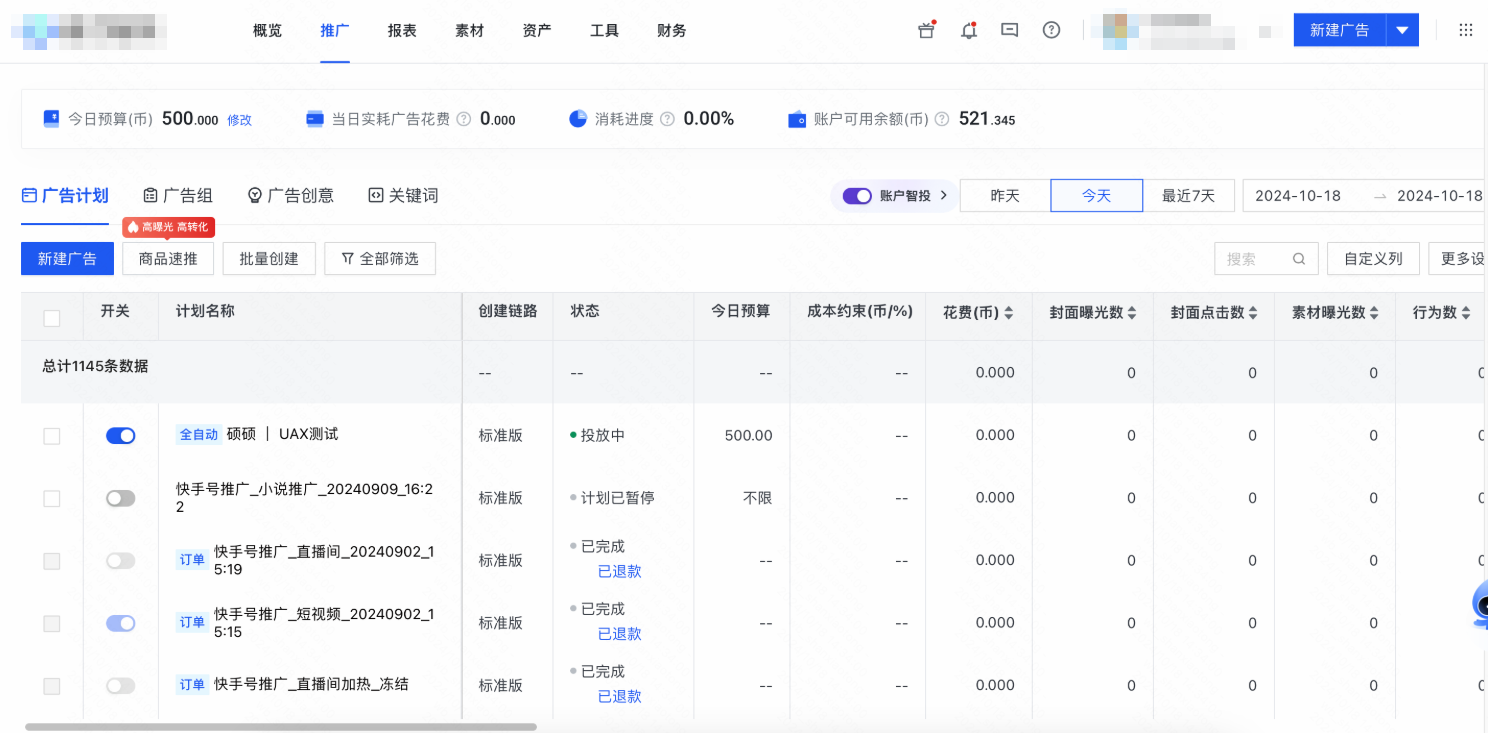Click the magnifier icon in the search box

pos(1298,258)
